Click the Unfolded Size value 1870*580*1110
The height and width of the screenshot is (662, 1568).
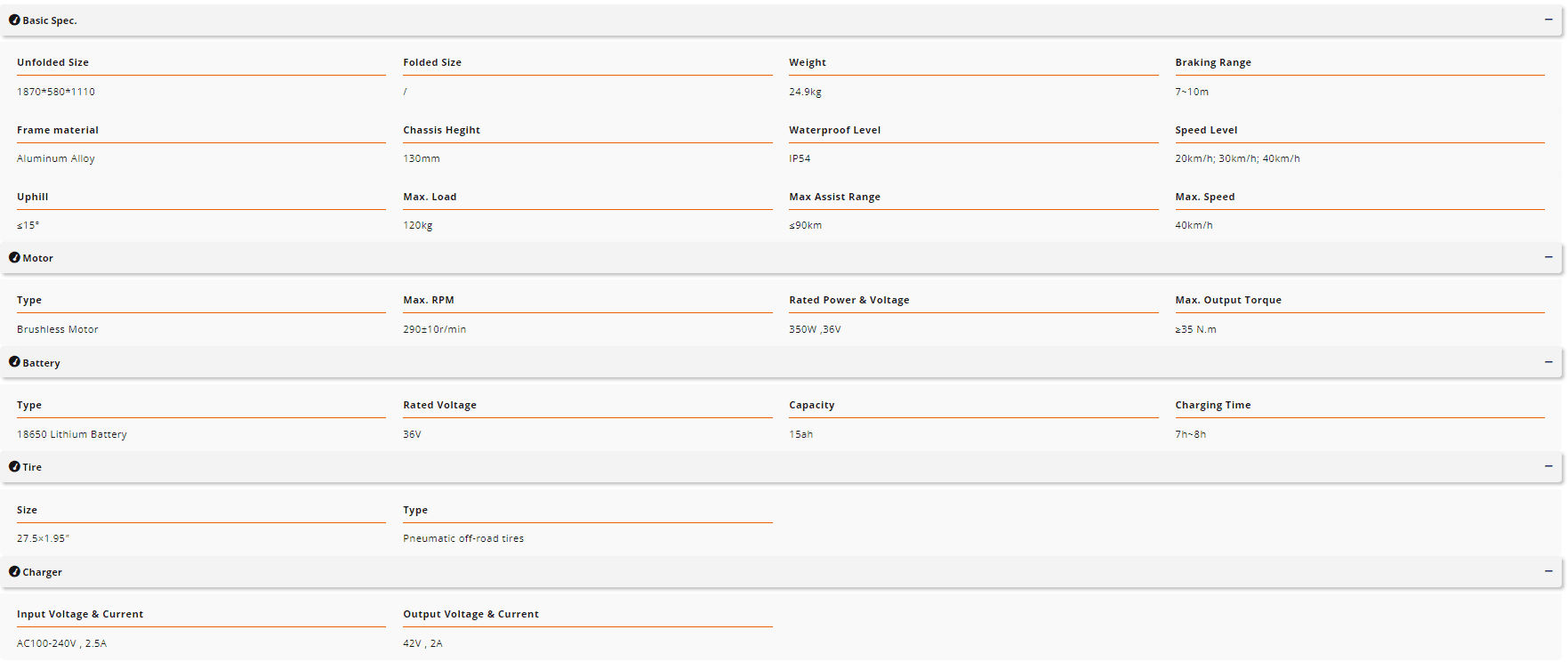[x=56, y=92]
